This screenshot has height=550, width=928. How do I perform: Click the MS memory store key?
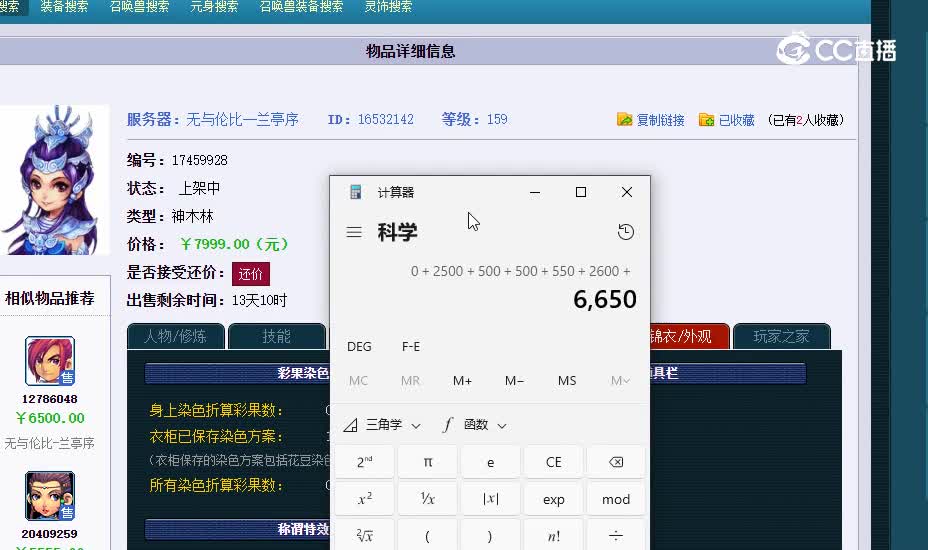point(566,381)
